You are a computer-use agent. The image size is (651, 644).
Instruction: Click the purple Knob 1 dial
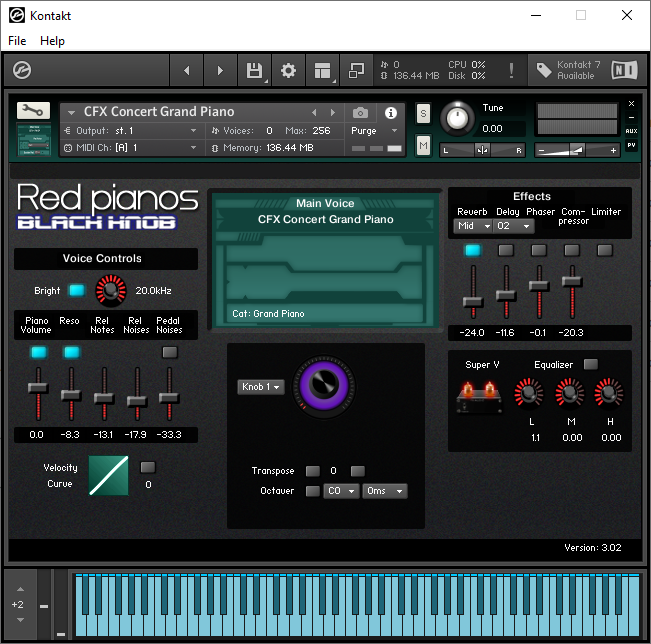coord(324,386)
